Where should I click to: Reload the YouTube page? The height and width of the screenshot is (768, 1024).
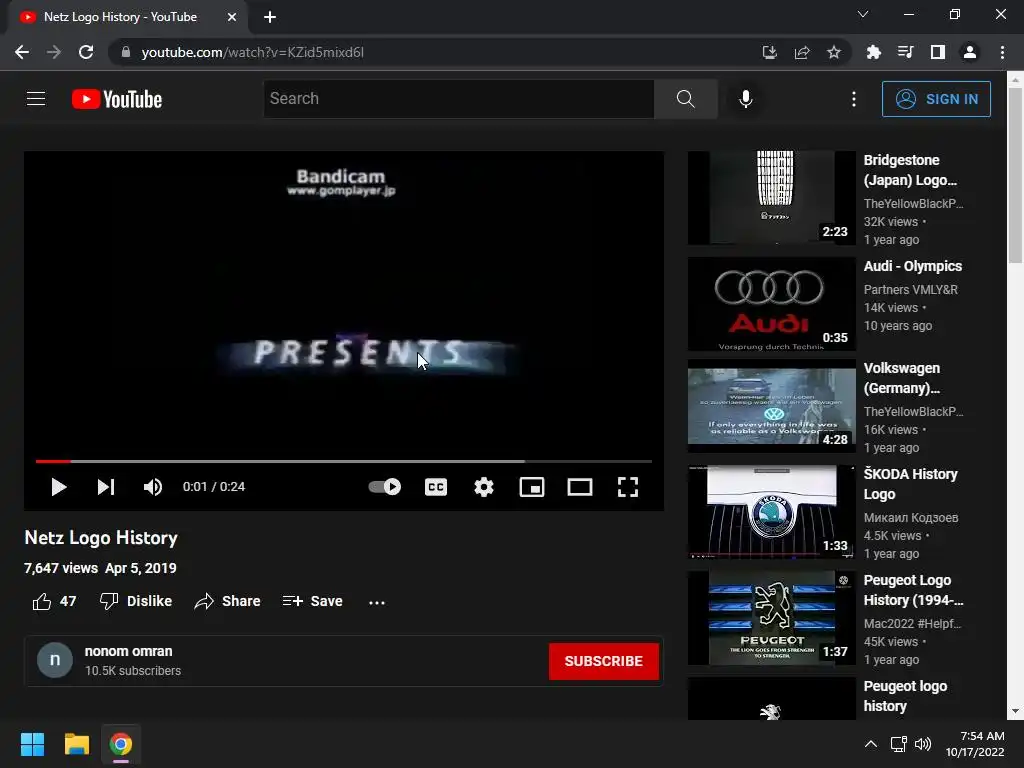[86, 52]
